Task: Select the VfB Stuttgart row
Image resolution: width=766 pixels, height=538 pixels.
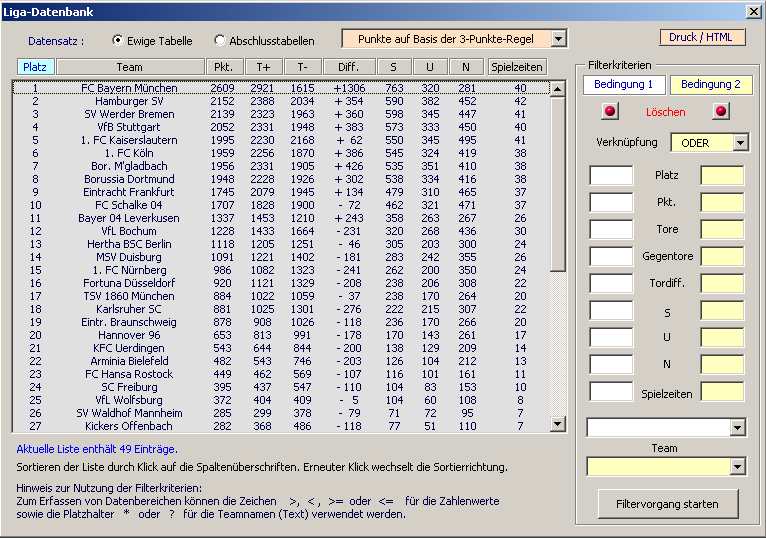Action: point(281,127)
